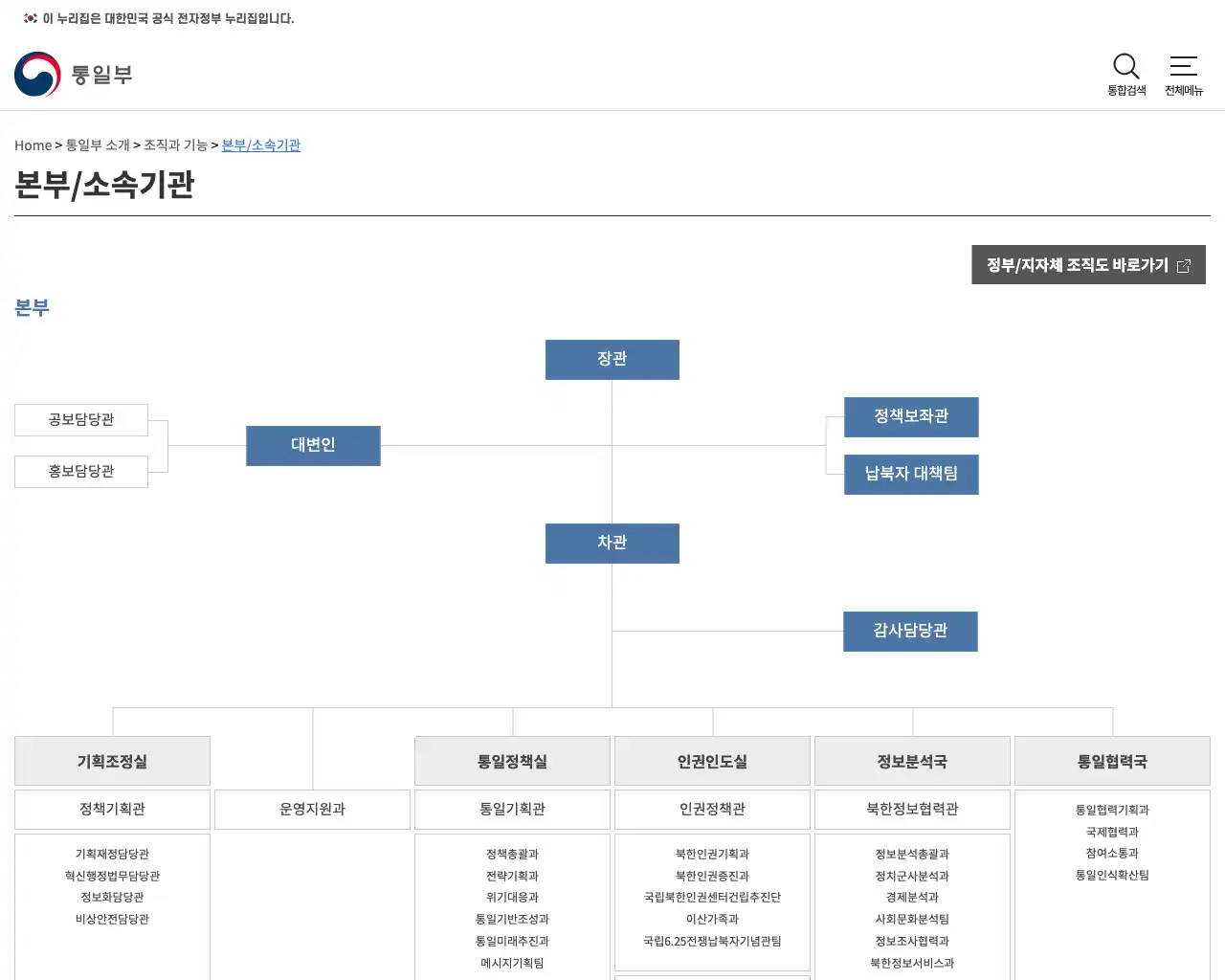Open the 통합검색 search icon
Viewport: 1225px width, 980px height.
point(1126,75)
